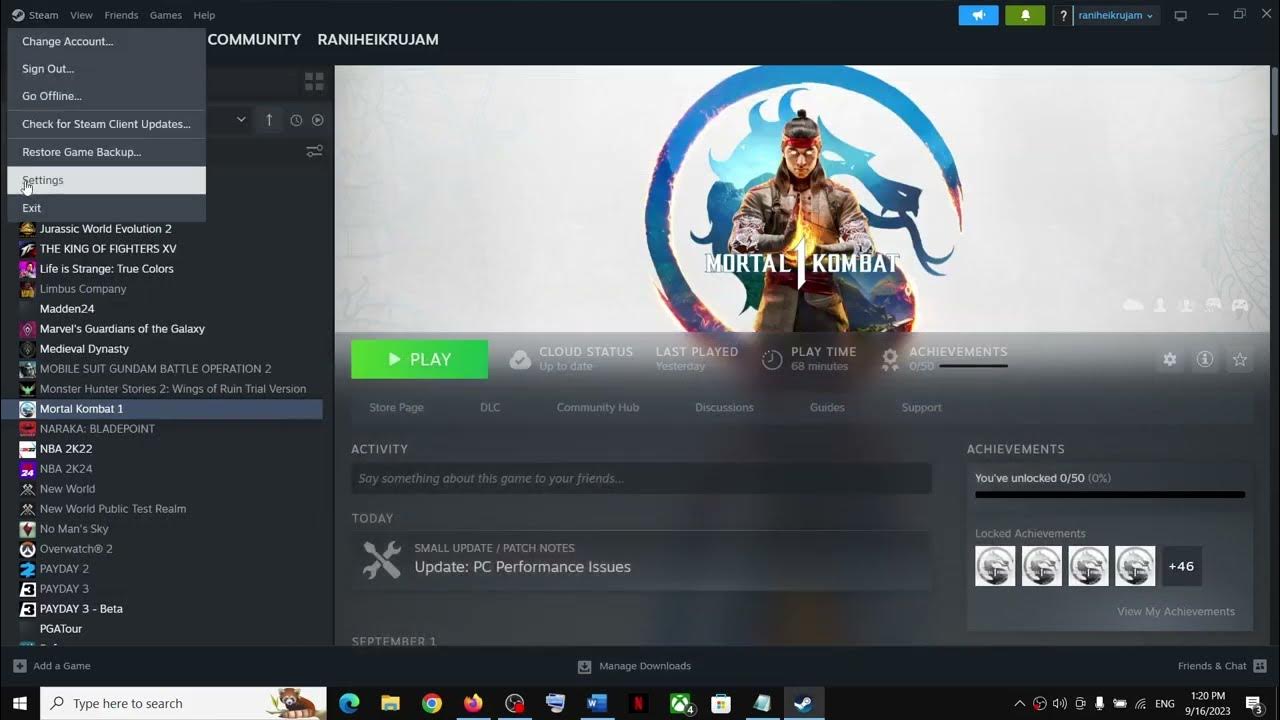Click the Achievements gear badge icon
The image size is (1280, 720).
890,359
